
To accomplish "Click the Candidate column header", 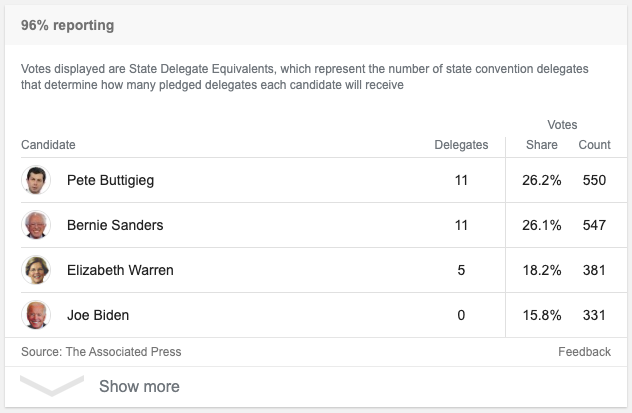I will [x=48, y=145].
